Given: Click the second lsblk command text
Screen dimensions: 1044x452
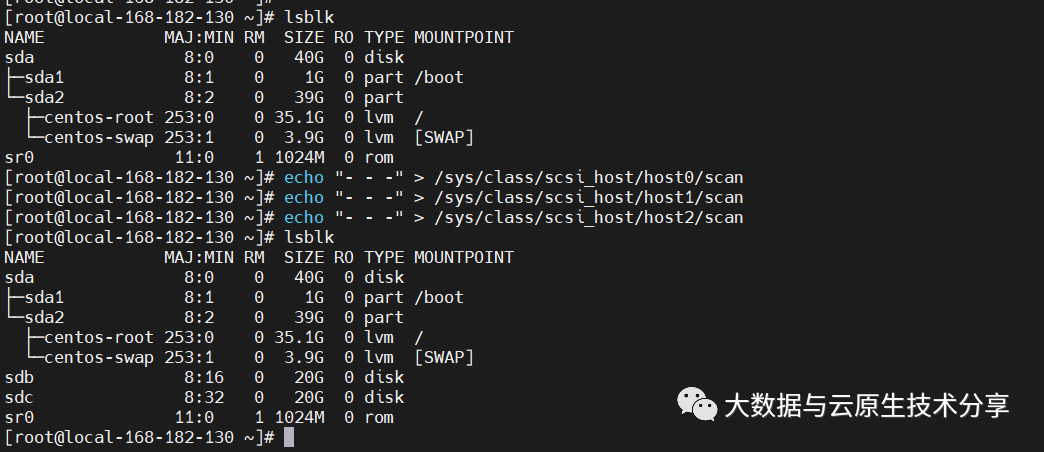Looking at the screenshot, I should click(x=309, y=237).
